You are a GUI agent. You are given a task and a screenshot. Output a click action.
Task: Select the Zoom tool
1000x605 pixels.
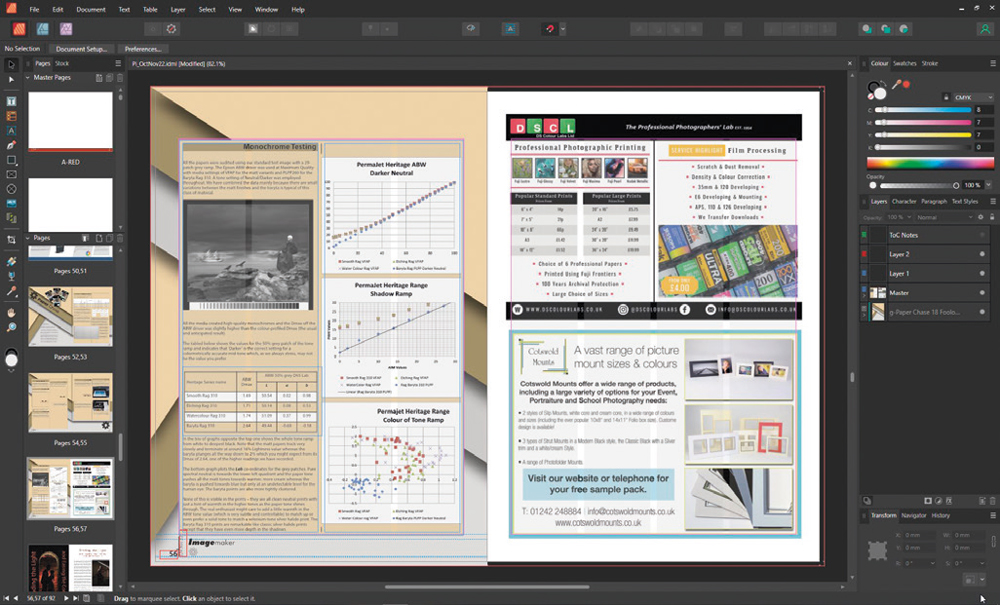click(x=11, y=327)
